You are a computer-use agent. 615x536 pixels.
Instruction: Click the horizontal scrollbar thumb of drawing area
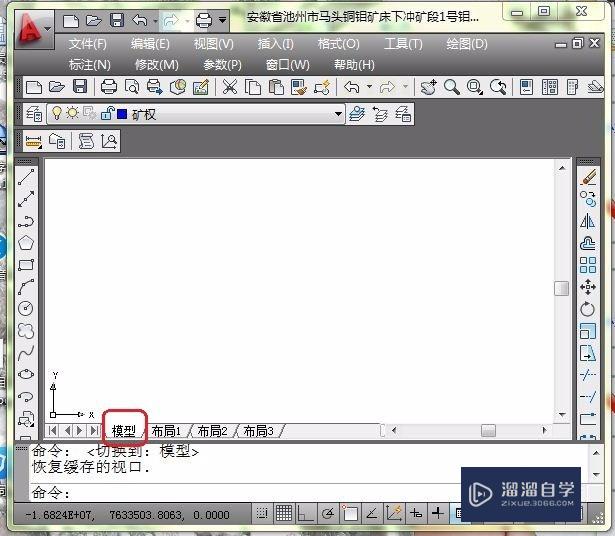pyautogui.click(x=488, y=431)
